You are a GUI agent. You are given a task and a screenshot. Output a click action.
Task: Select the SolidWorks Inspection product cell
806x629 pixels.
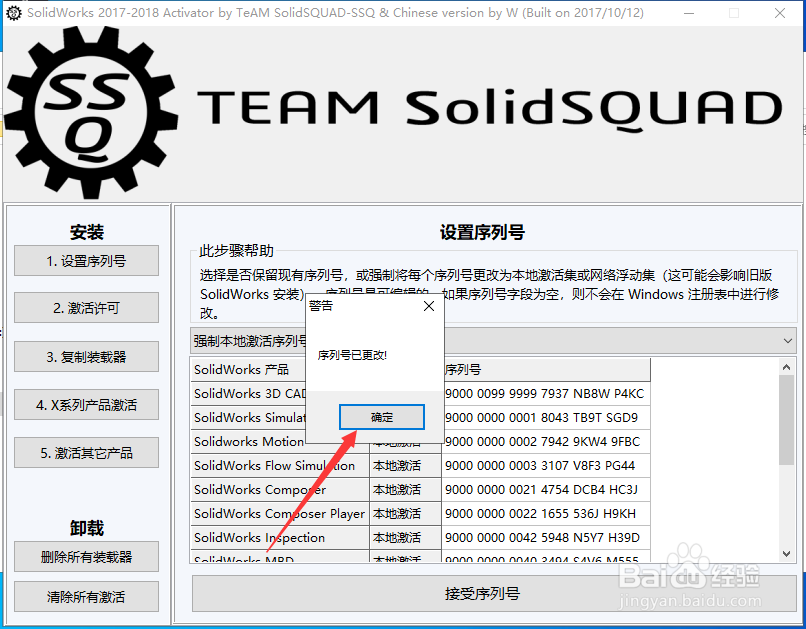coord(280,538)
